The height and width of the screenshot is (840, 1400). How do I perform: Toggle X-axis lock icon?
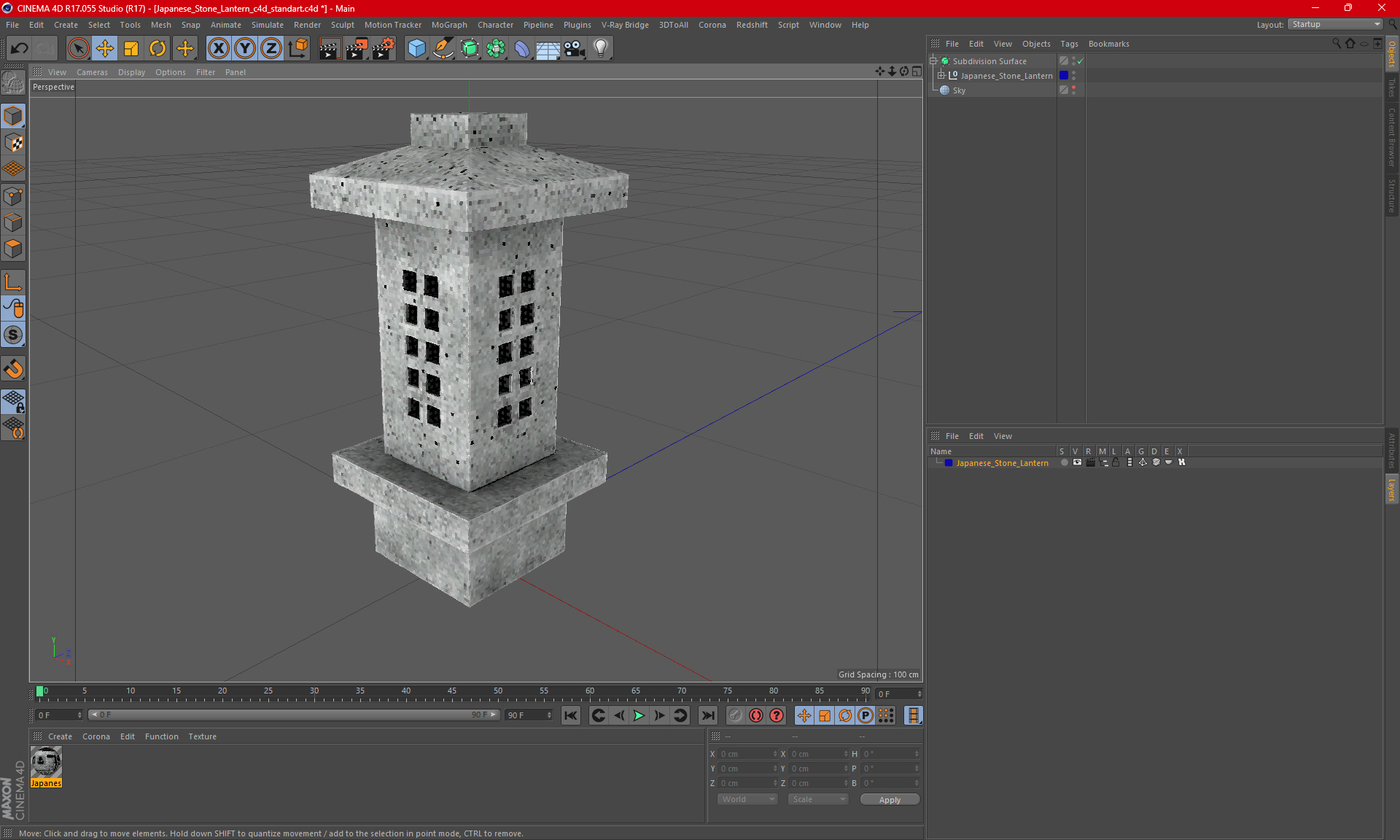click(218, 48)
